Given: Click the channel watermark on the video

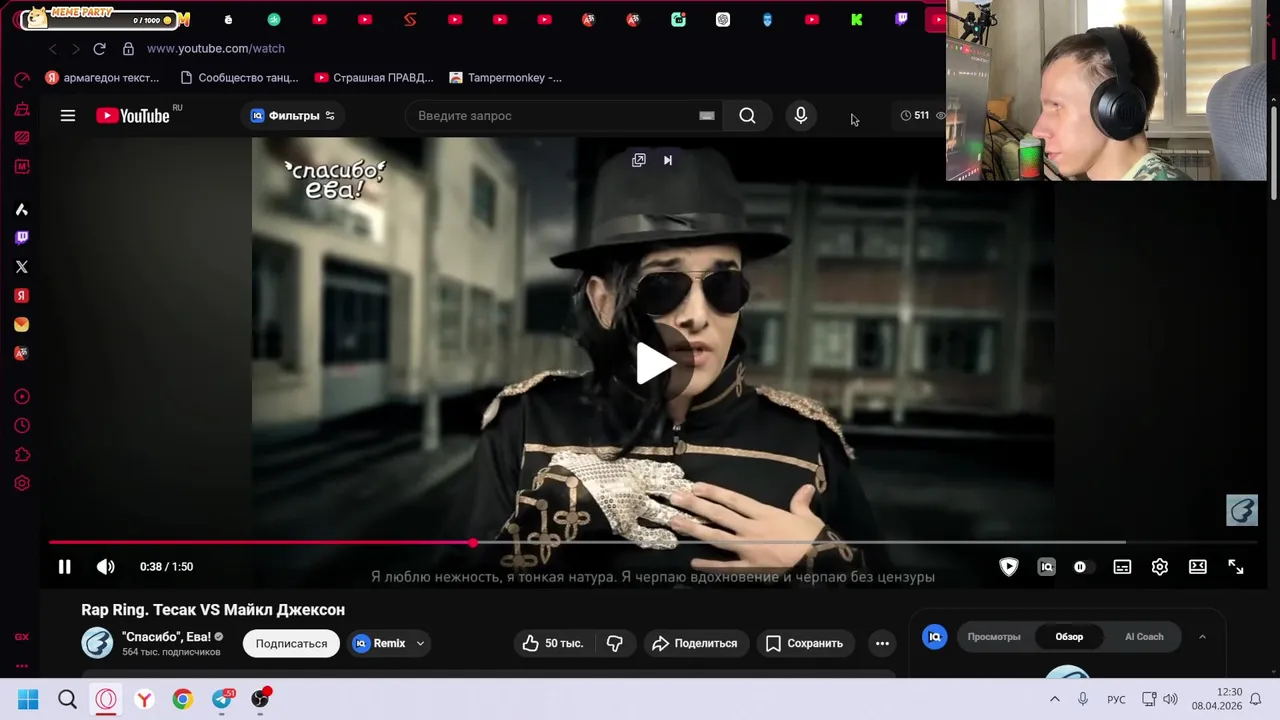Looking at the screenshot, I should (1242, 510).
